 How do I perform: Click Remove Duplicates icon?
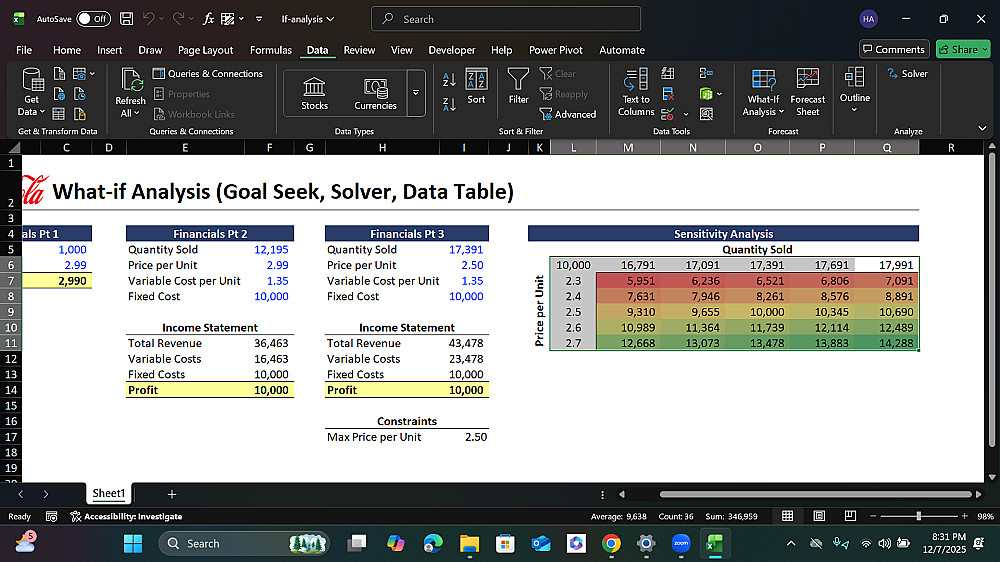pyautogui.click(x=668, y=94)
